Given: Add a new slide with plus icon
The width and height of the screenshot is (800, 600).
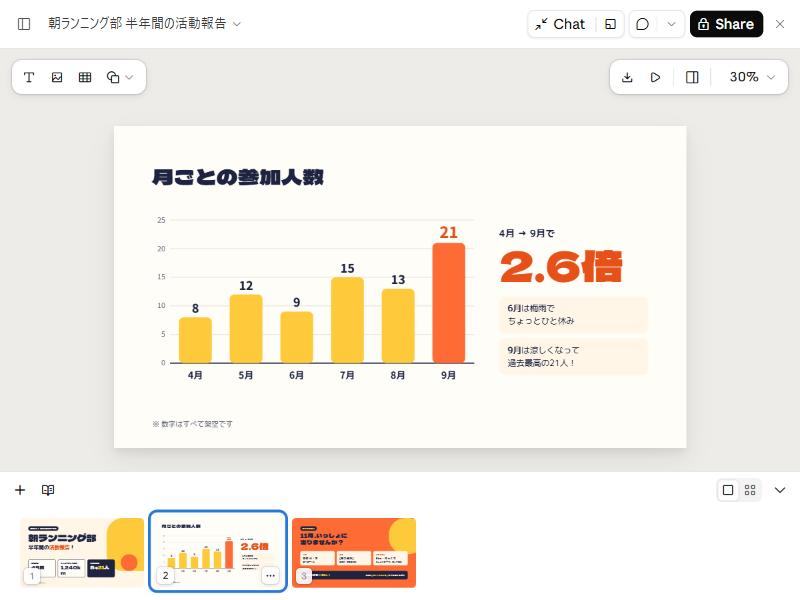Looking at the screenshot, I should click(x=20, y=490).
